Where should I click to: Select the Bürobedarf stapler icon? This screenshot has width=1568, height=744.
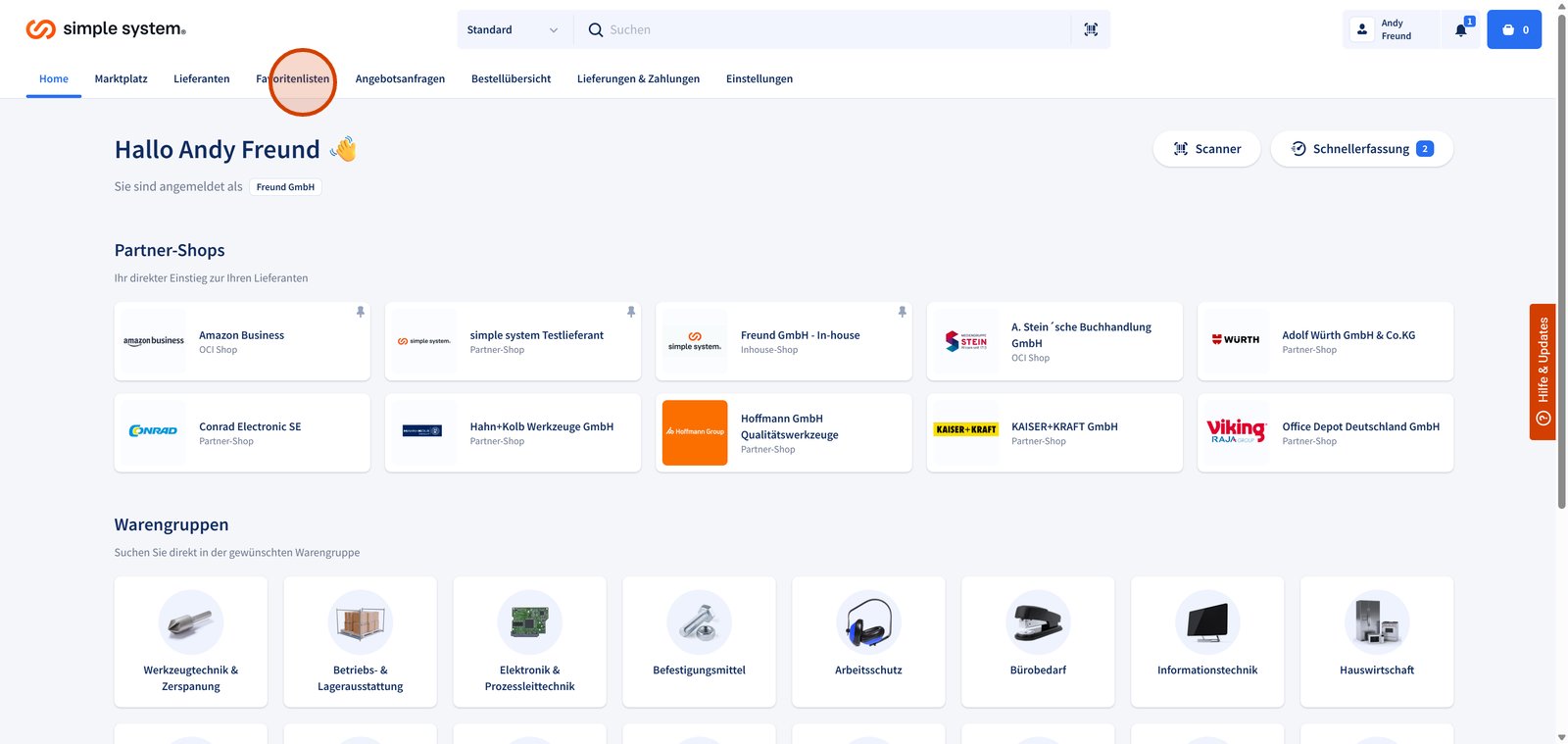1038,622
